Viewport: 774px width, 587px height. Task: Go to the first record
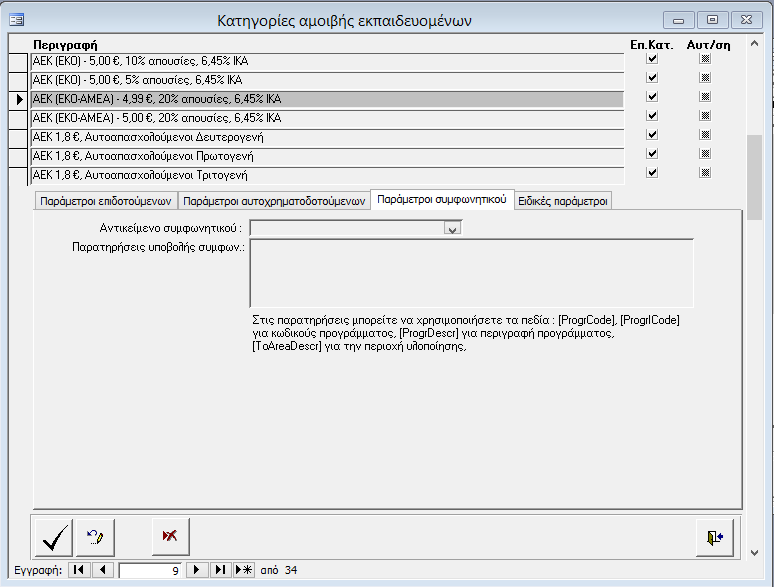[x=79, y=570]
